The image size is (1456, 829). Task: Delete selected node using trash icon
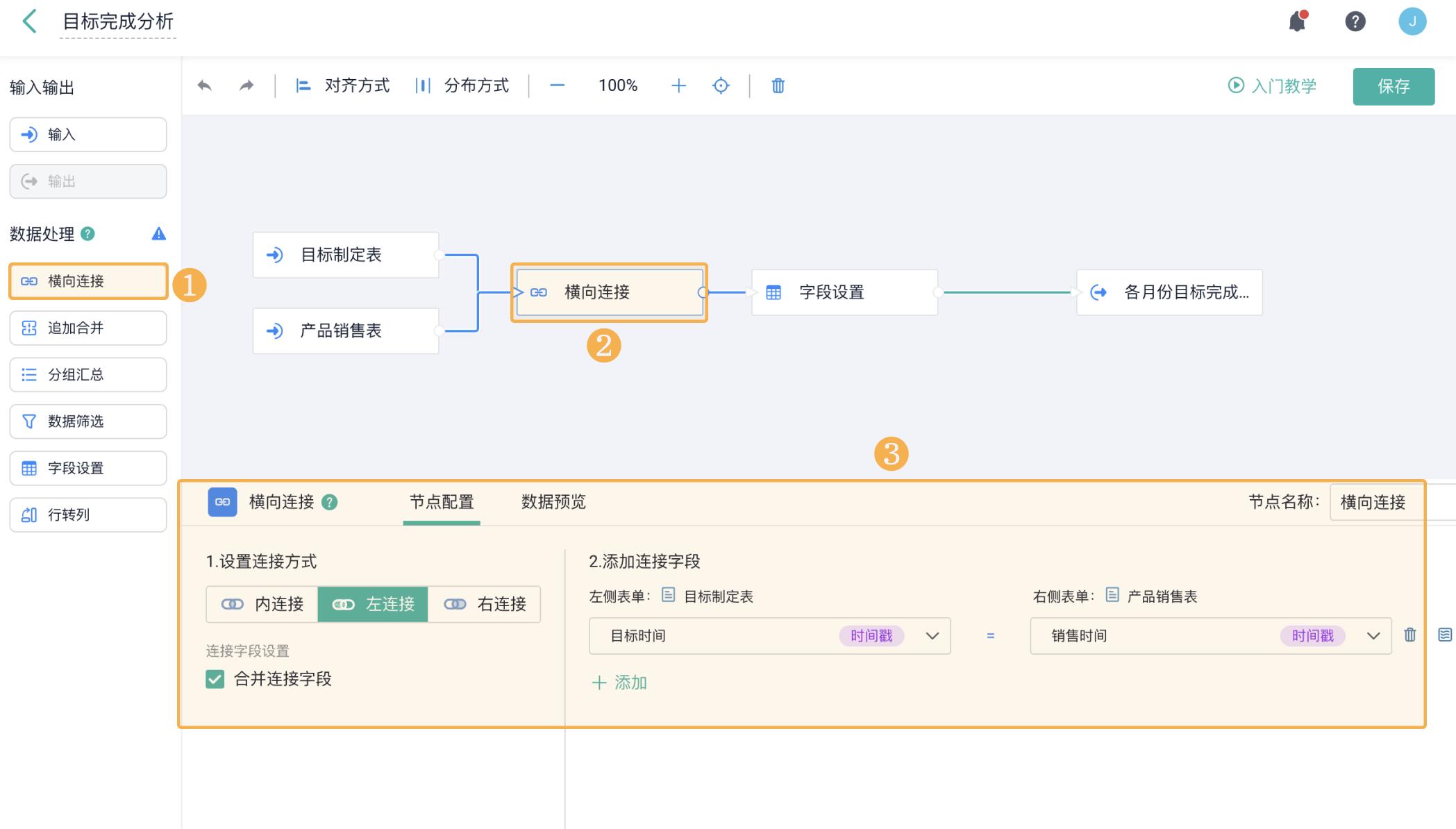[778, 85]
